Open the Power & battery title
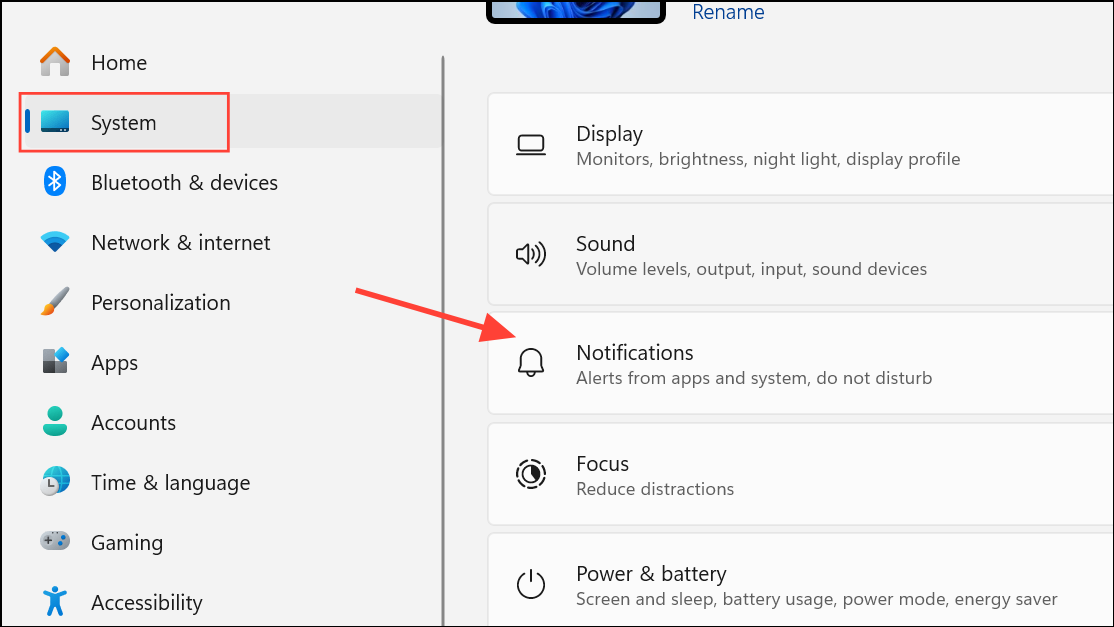The width and height of the screenshot is (1114, 627). click(x=651, y=573)
